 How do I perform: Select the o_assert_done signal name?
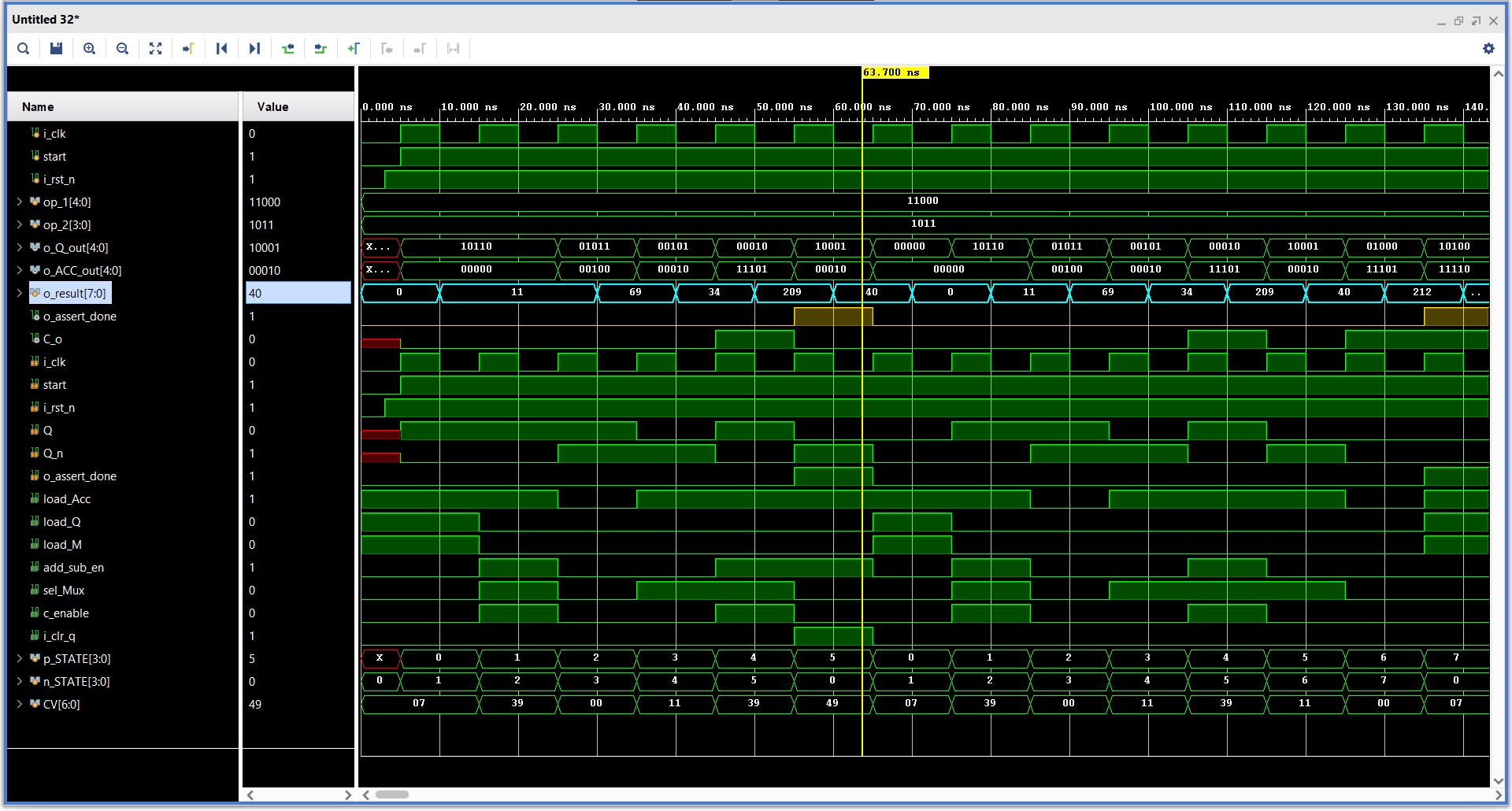(80, 316)
